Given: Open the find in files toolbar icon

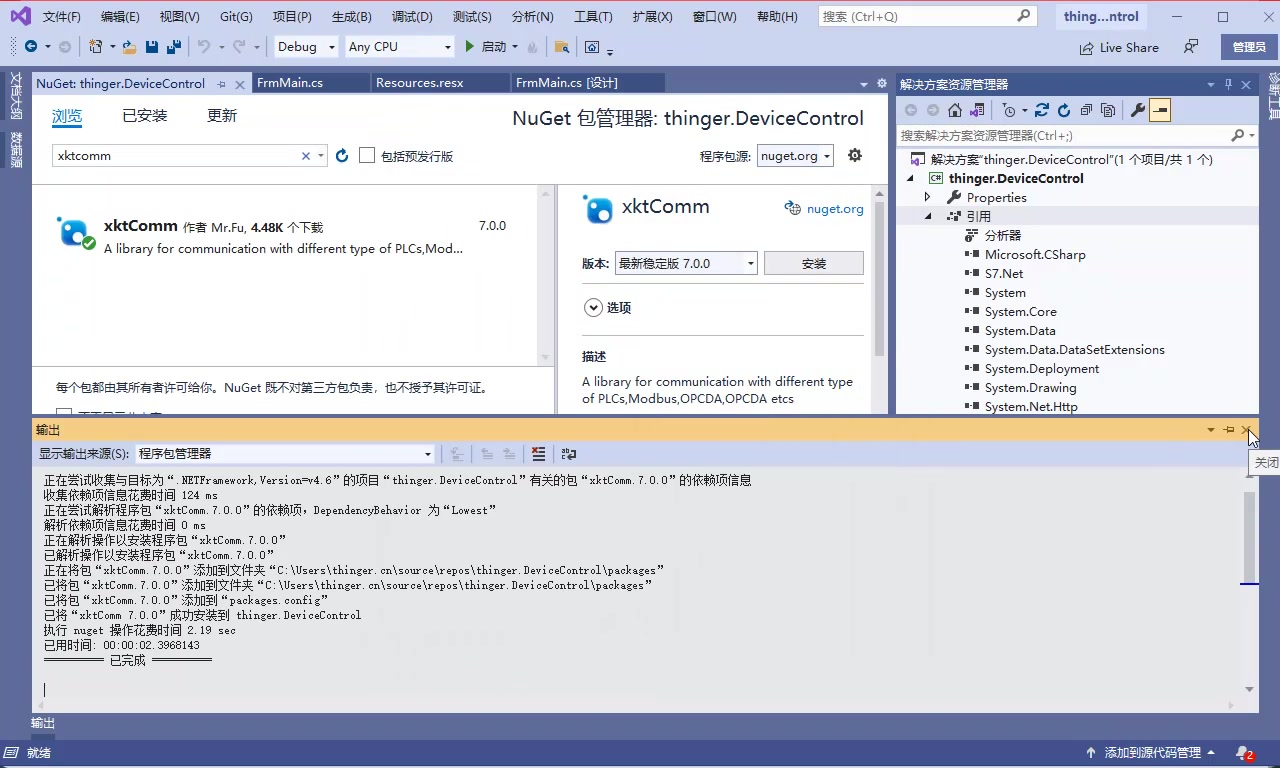Looking at the screenshot, I should click(562, 47).
